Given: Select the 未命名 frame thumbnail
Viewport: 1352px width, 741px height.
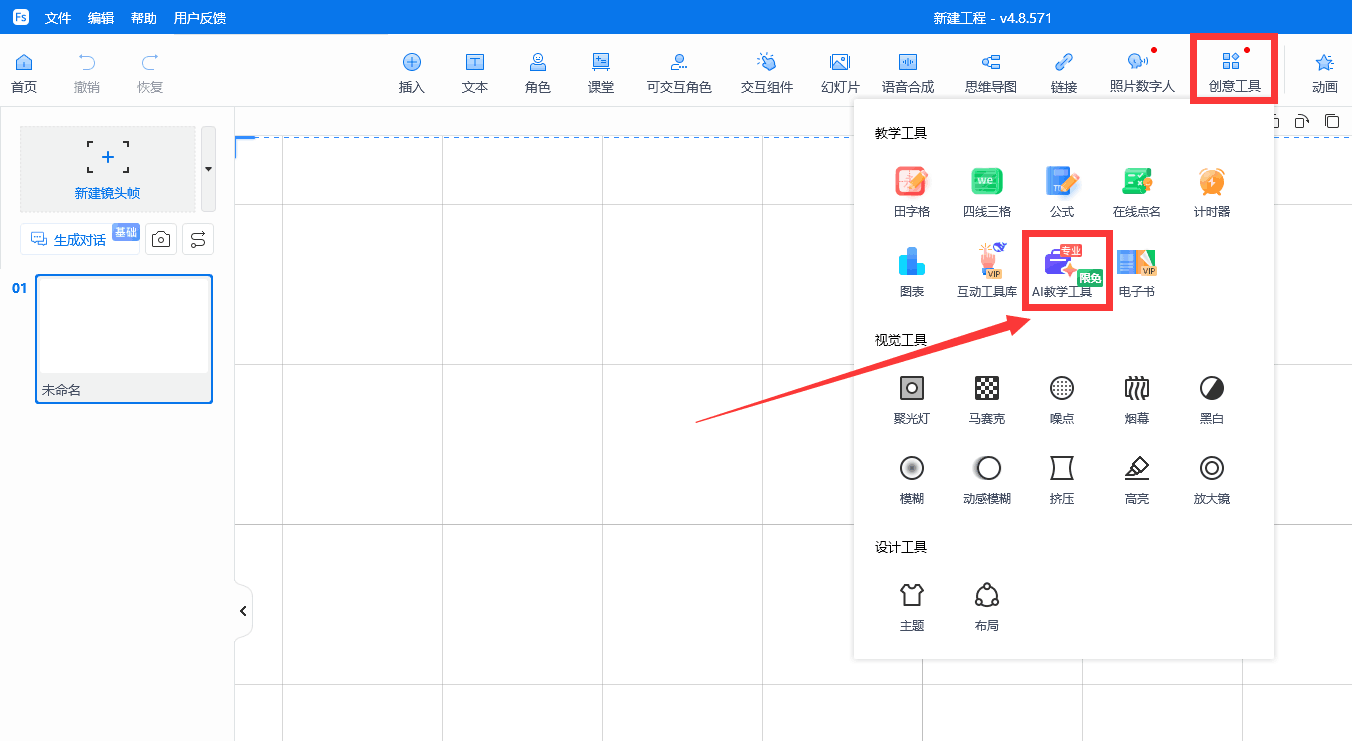Looking at the screenshot, I should pyautogui.click(x=124, y=338).
